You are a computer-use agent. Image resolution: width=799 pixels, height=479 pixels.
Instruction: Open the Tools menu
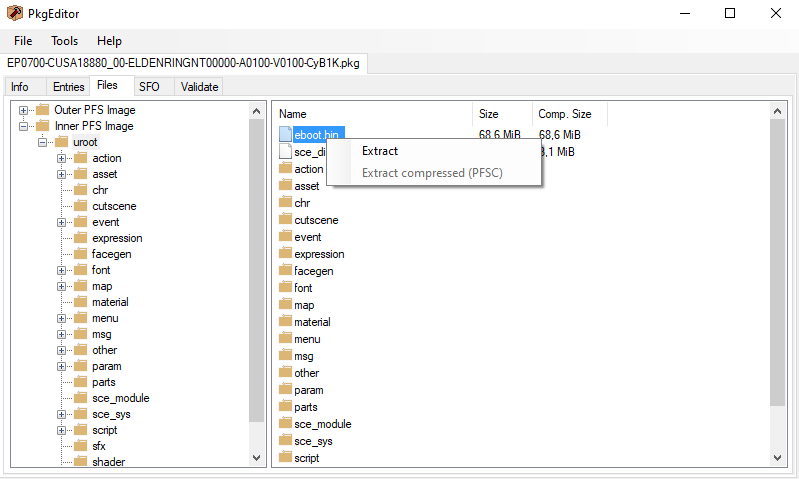pos(64,41)
